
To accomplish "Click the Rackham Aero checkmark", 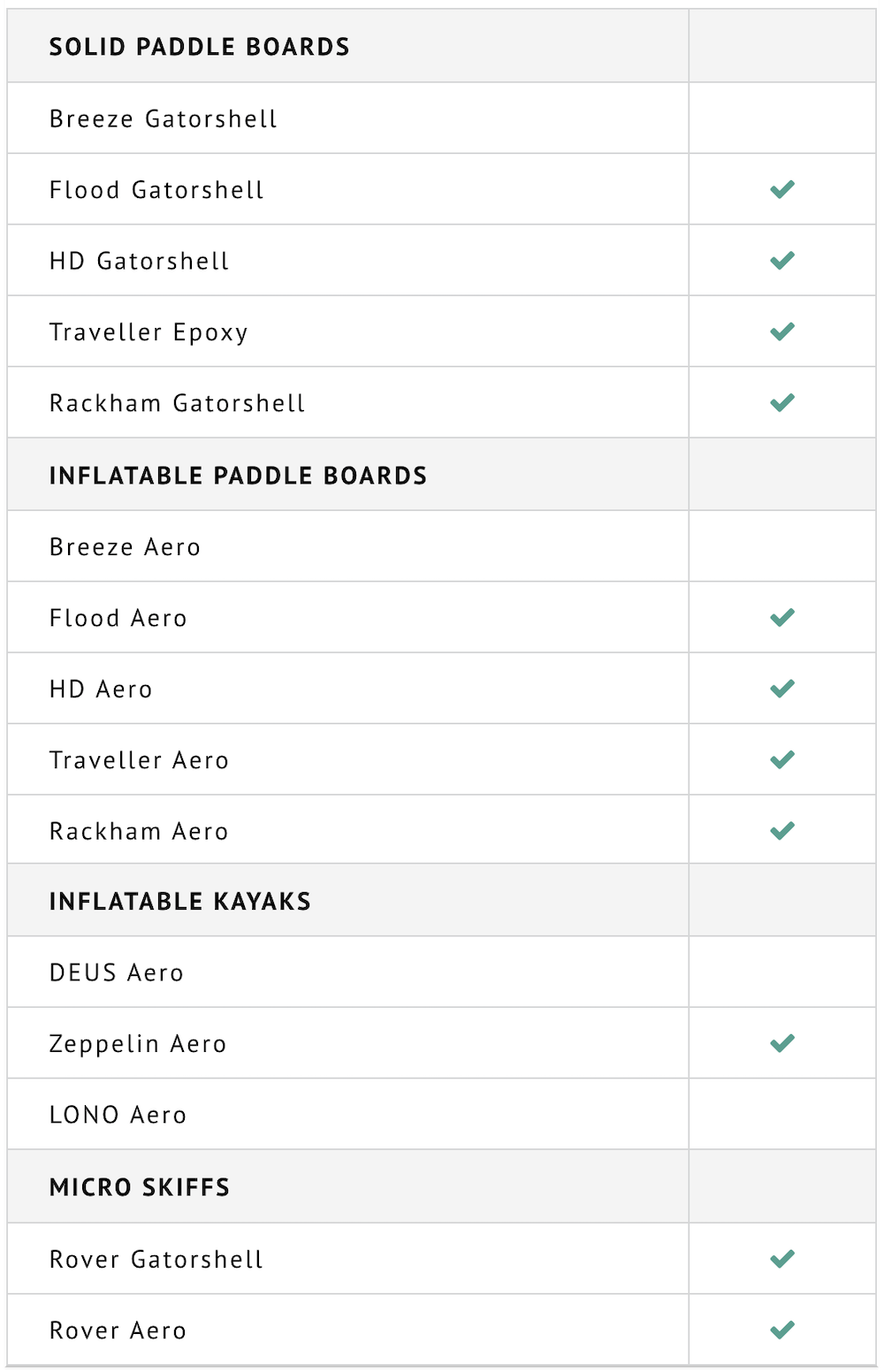I will pos(782,831).
